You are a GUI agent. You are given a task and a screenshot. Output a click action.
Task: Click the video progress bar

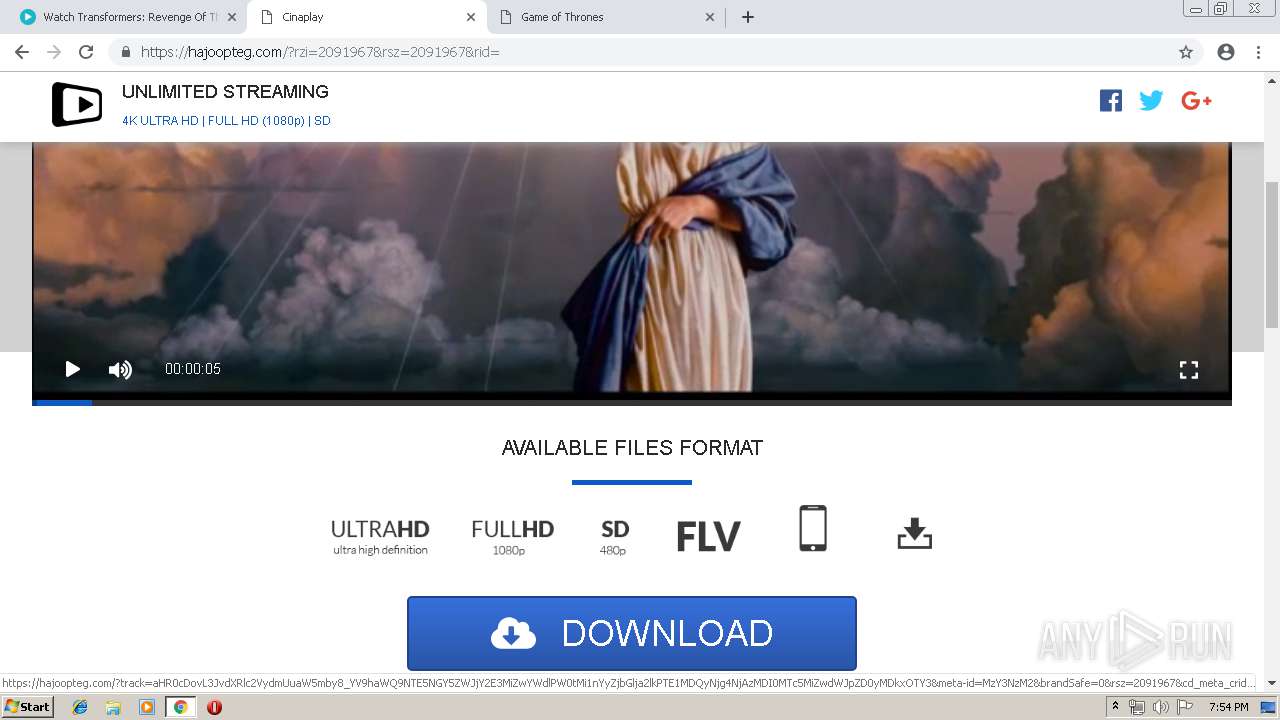tap(632, 402)
